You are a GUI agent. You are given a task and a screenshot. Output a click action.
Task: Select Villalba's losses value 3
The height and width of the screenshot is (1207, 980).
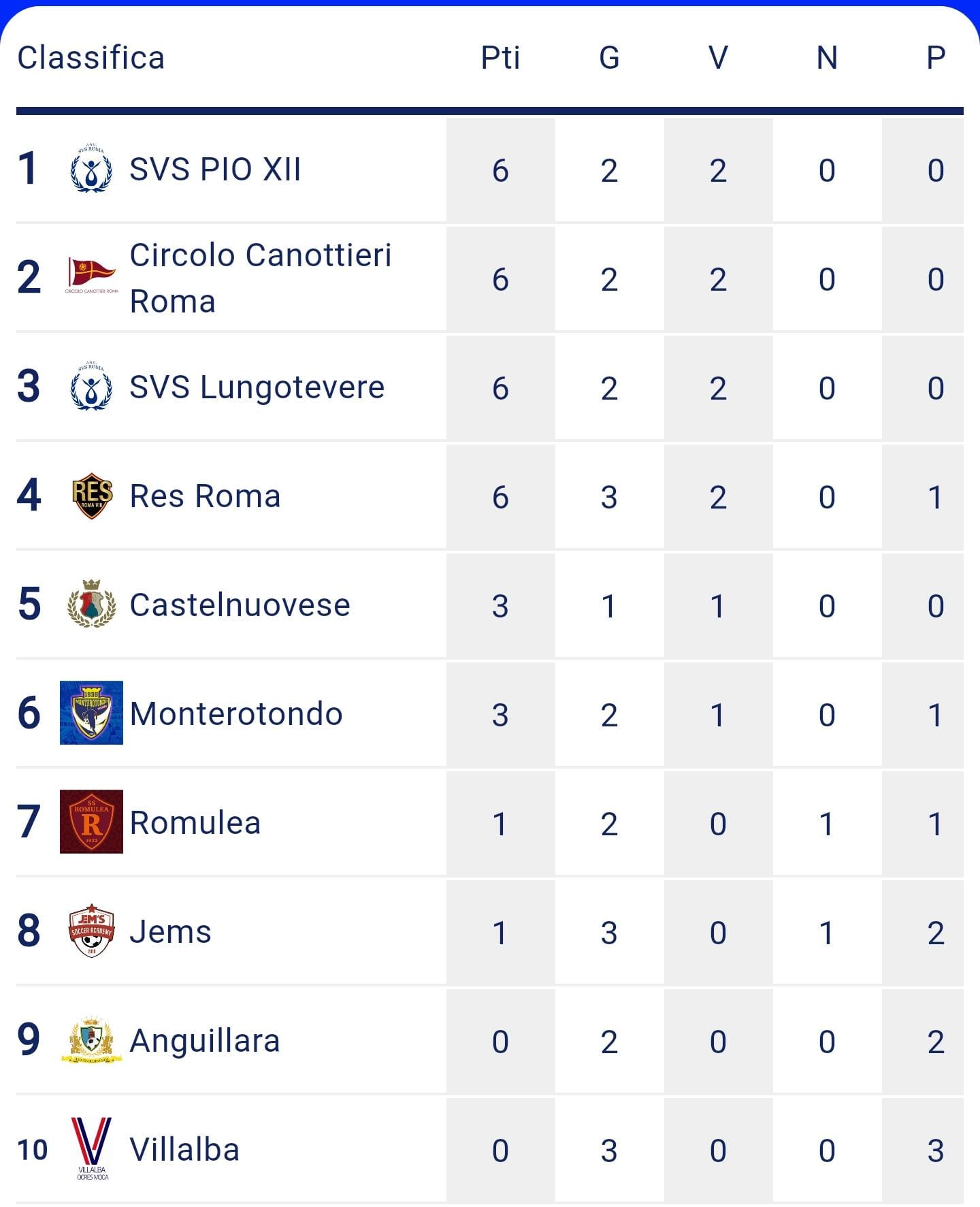click(x=936, y=1150)
